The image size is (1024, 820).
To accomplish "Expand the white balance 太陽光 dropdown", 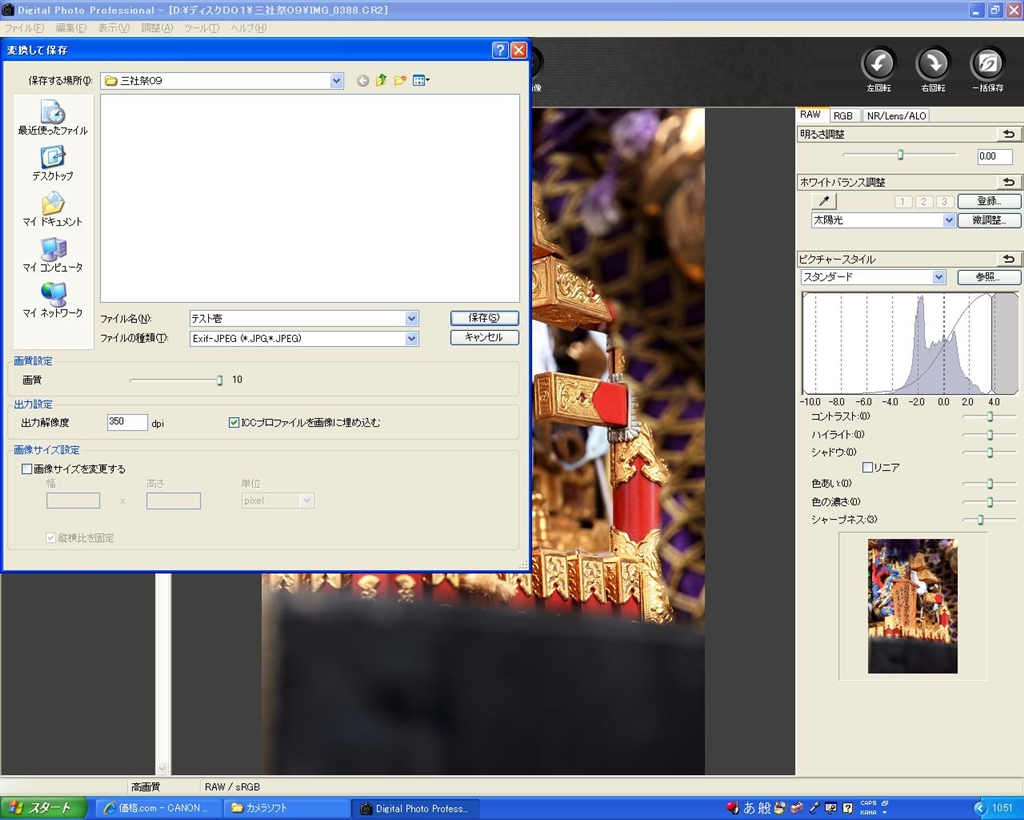I will coord(949,220).
